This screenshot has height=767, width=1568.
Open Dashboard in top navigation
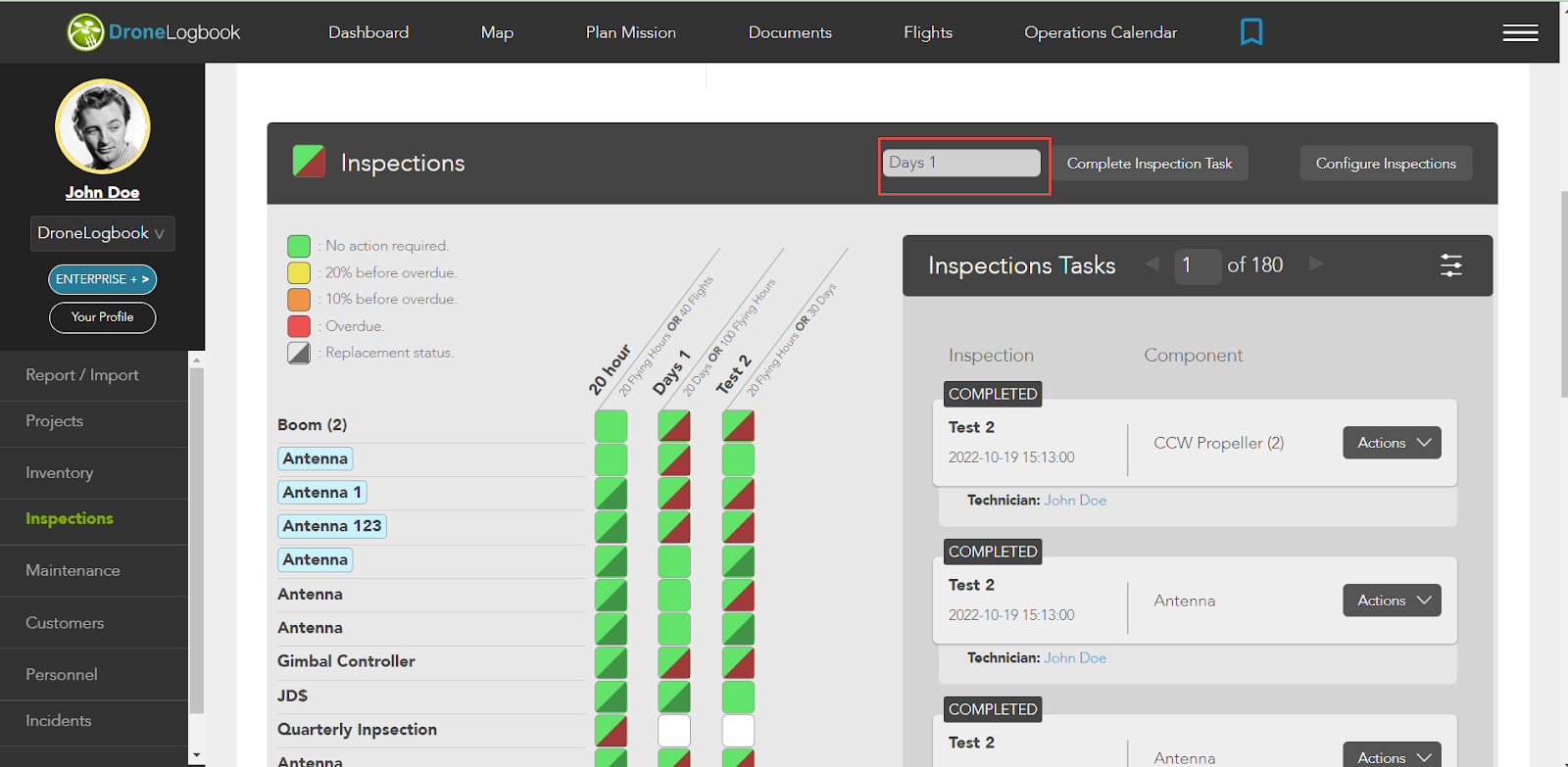[x=368, y=32]
